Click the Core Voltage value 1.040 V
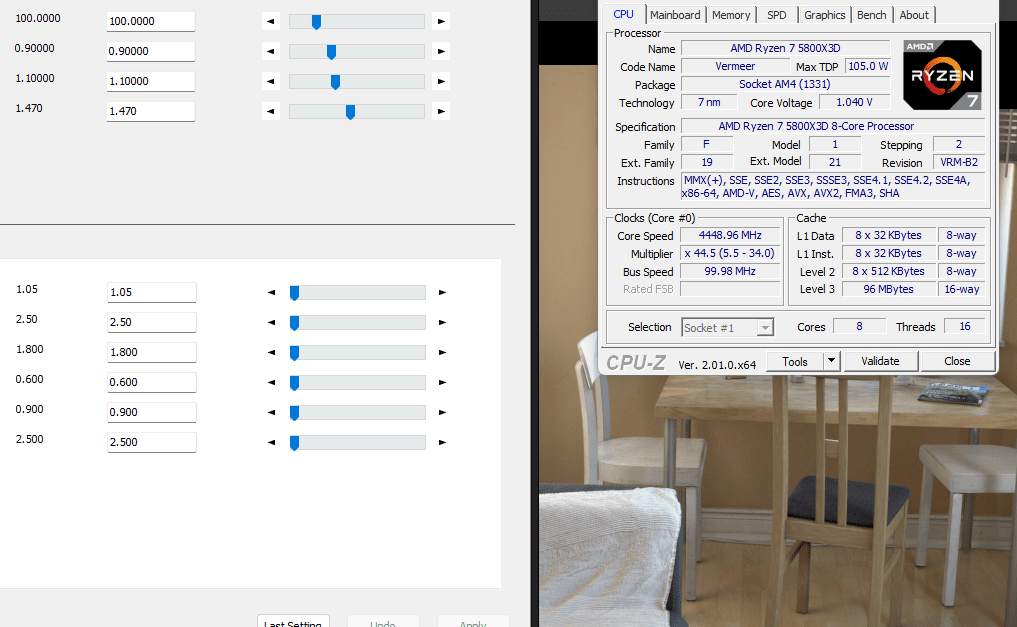The height and width of the screenshot is (627, 1017). point(854,102)
